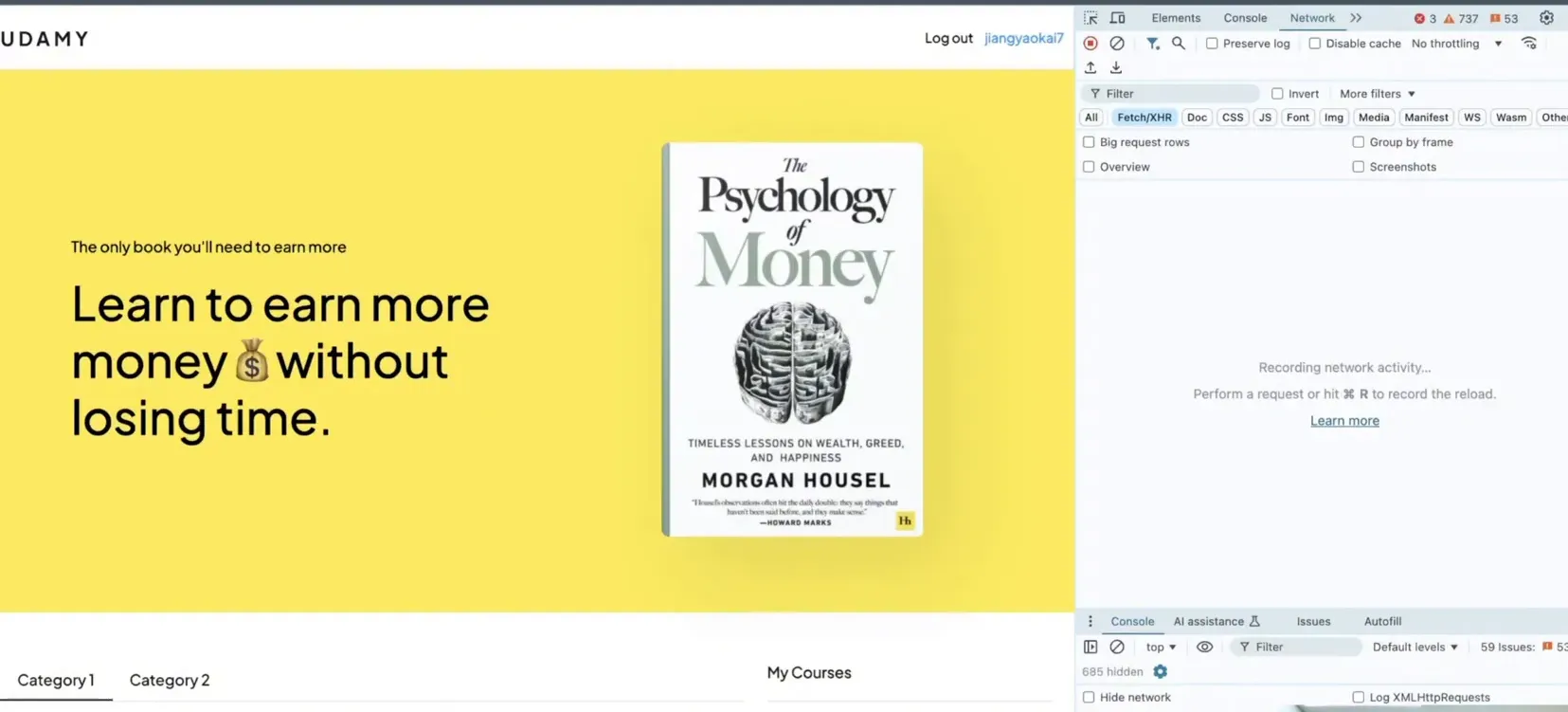The image size is (1568, 712).
Task: Open the drawer Console tab
Action: pos(1132,621)
